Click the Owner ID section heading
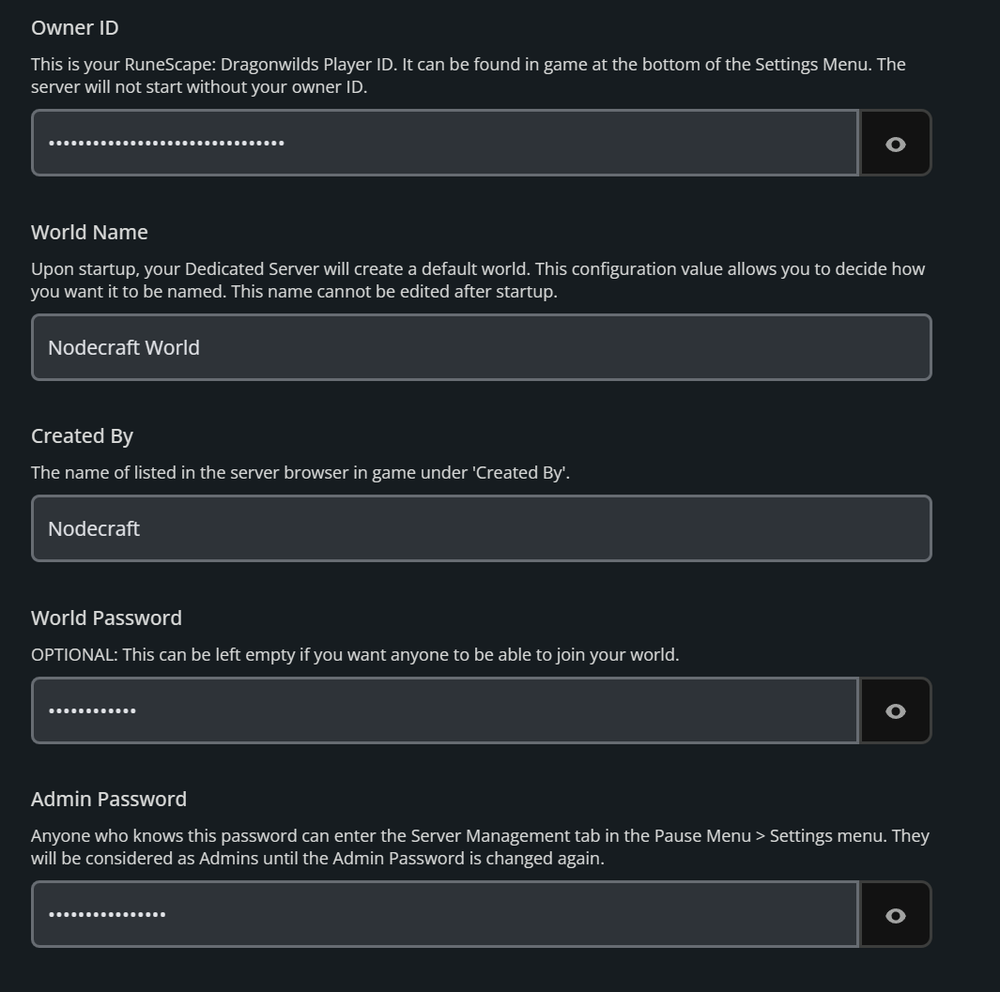 73,28
